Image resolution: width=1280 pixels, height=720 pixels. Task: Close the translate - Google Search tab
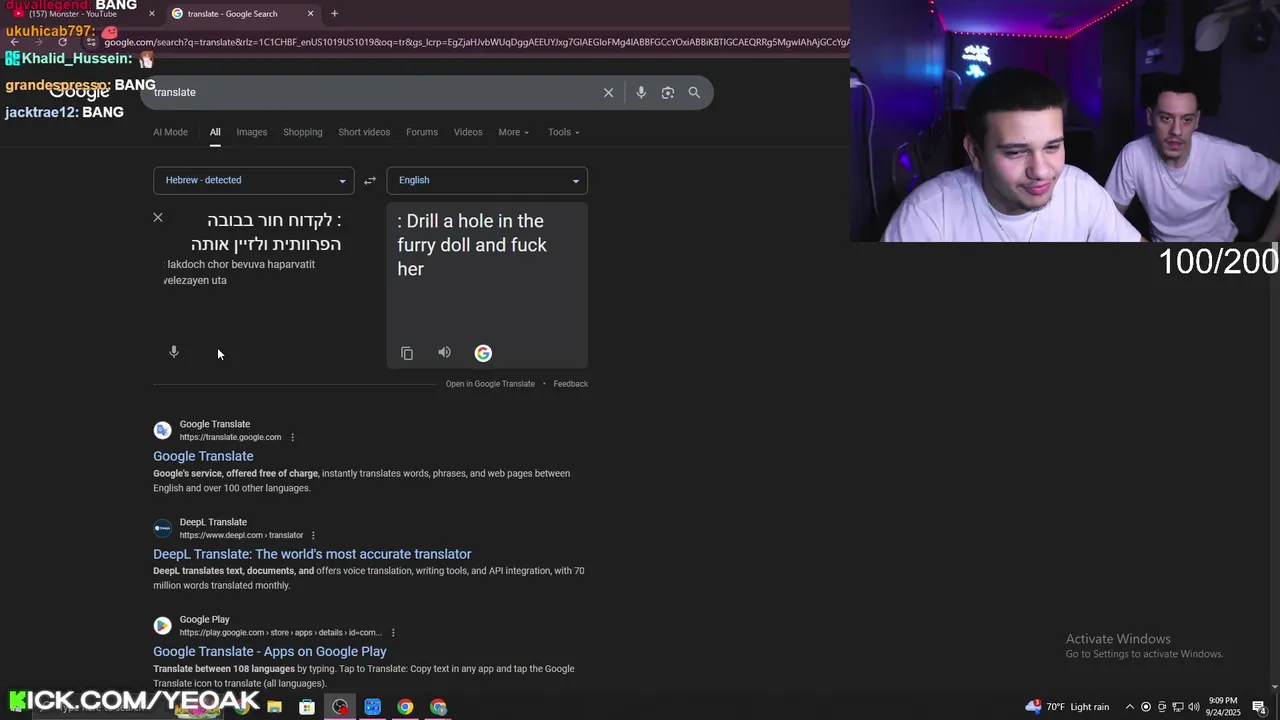coord(310,13)
